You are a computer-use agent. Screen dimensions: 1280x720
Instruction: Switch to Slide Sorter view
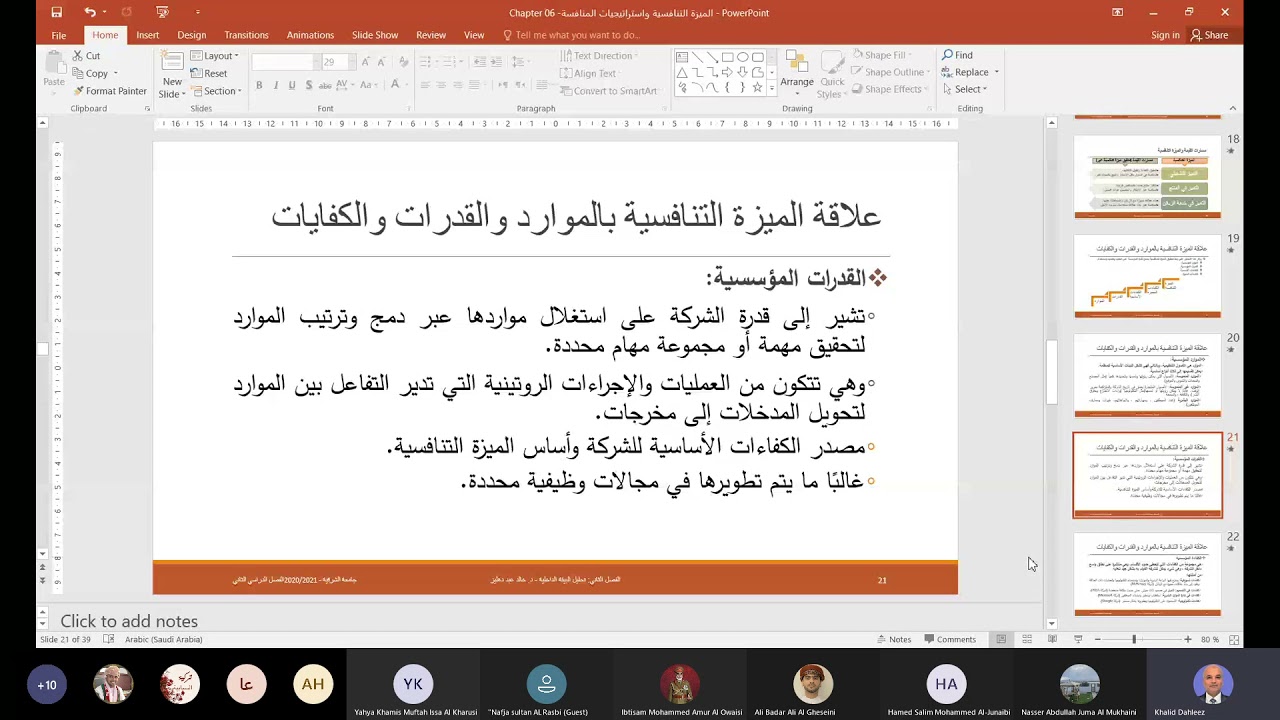[1027, 639]
